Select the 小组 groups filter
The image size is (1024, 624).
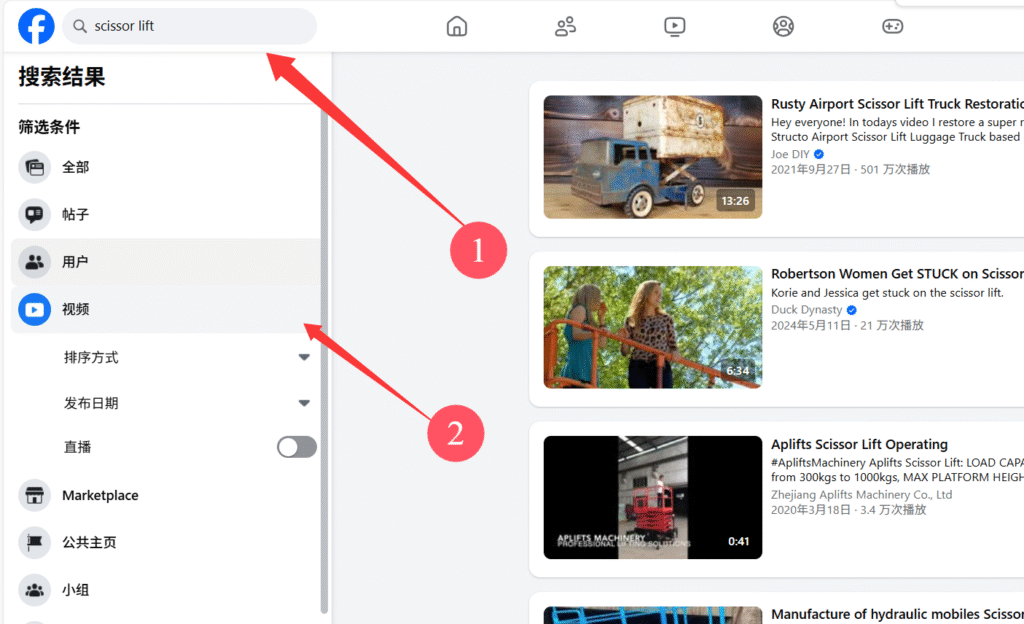(x=75, y=590)
